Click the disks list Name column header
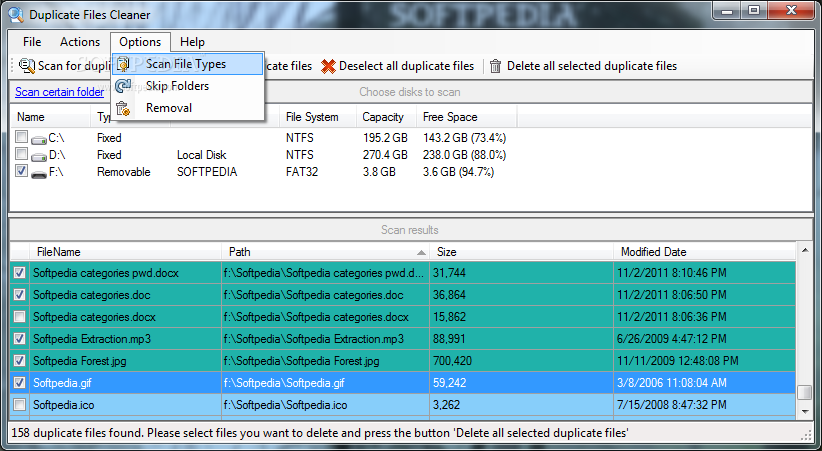 50,117
